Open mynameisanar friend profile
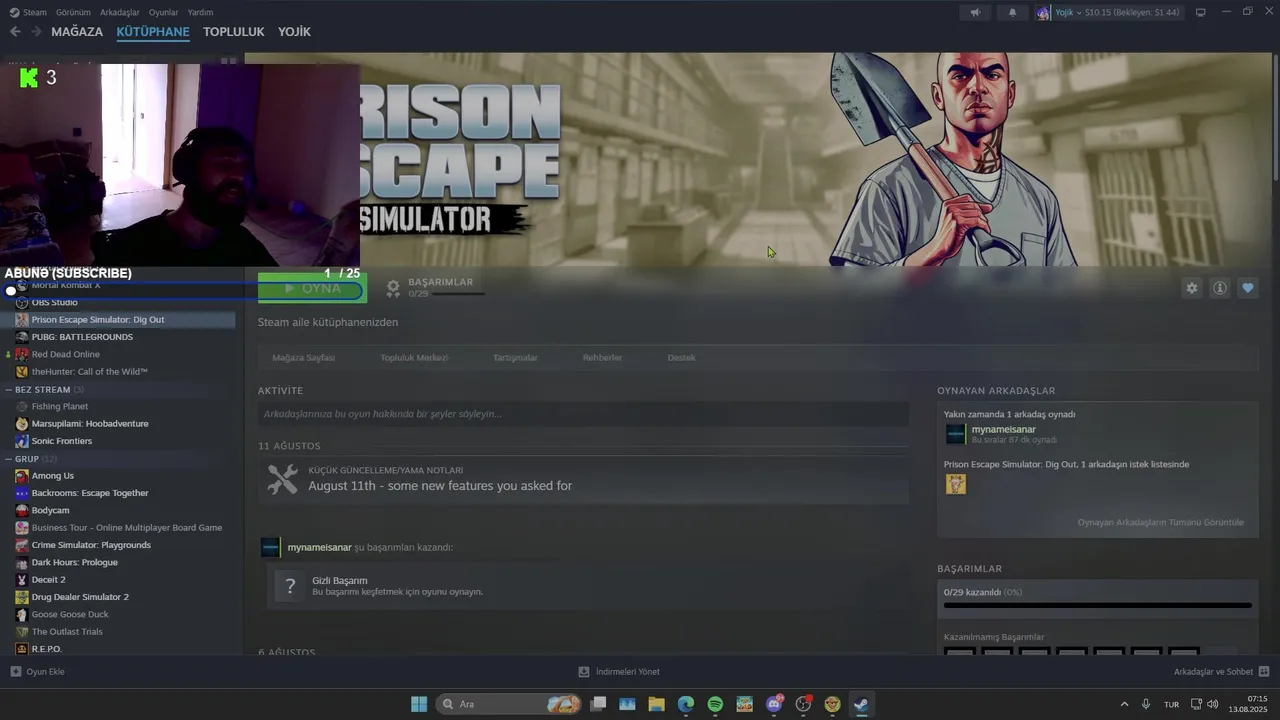This screenshot has width=1280, height=720. click(x=1003, y=430)
